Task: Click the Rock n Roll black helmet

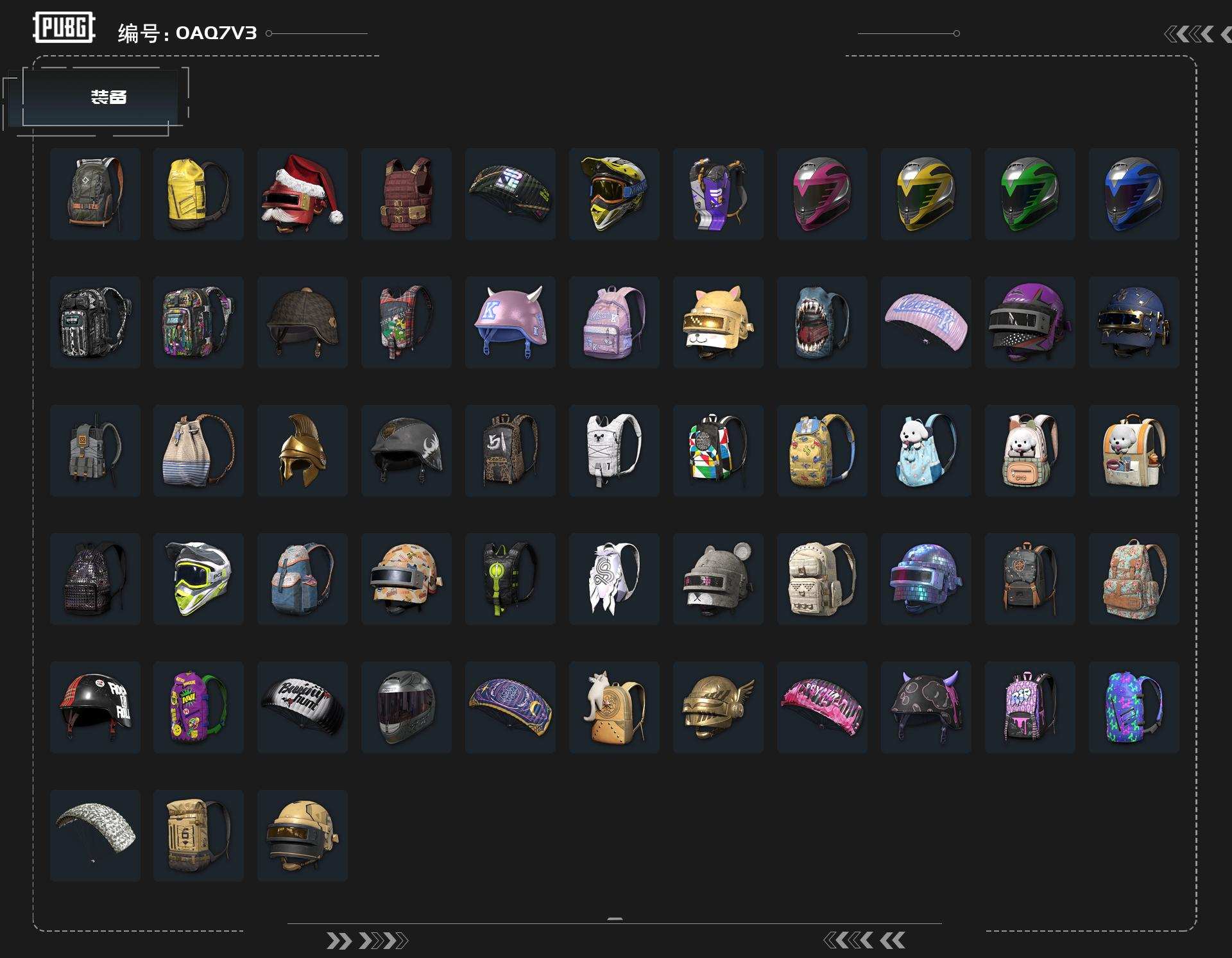Action: coord(95,707)
